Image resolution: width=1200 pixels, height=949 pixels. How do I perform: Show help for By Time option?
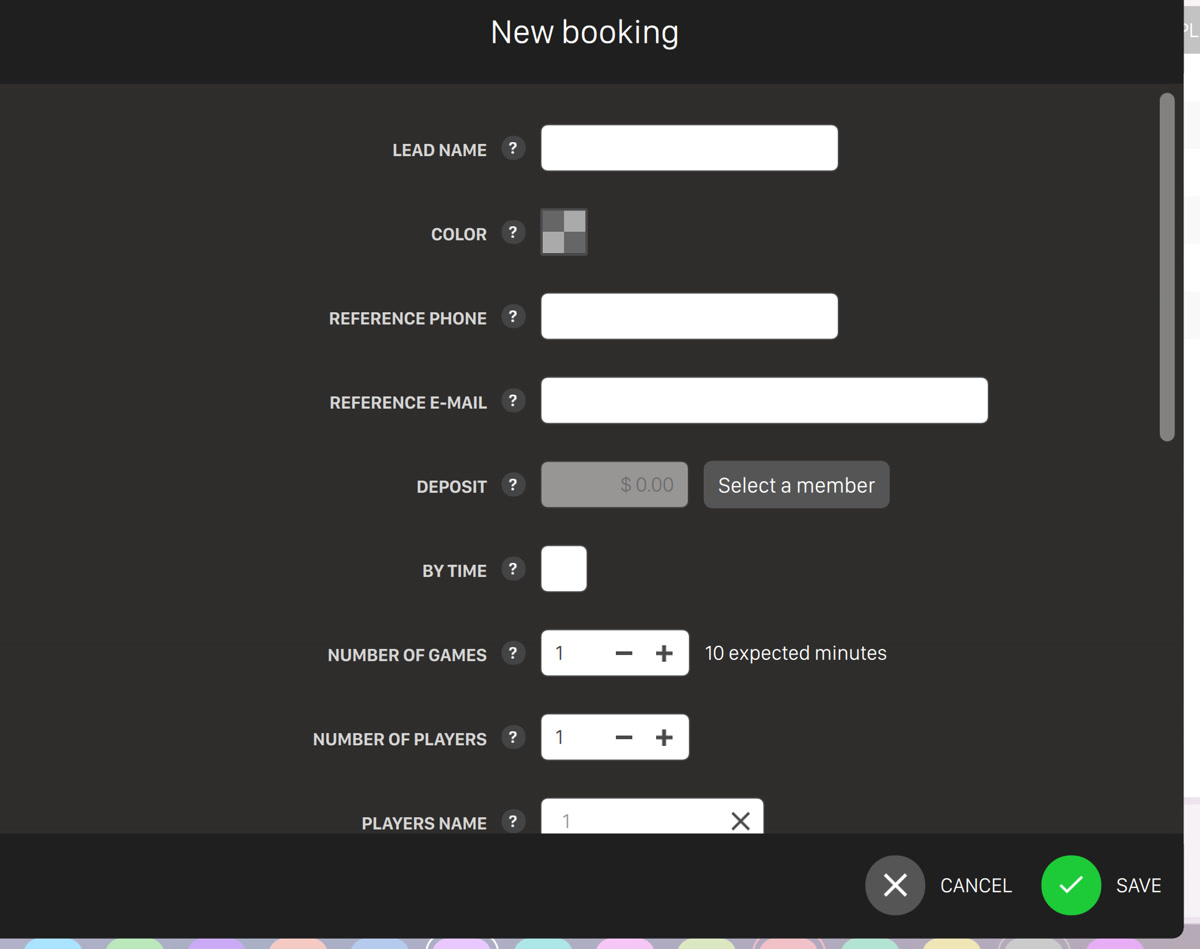tap(513, 569)
